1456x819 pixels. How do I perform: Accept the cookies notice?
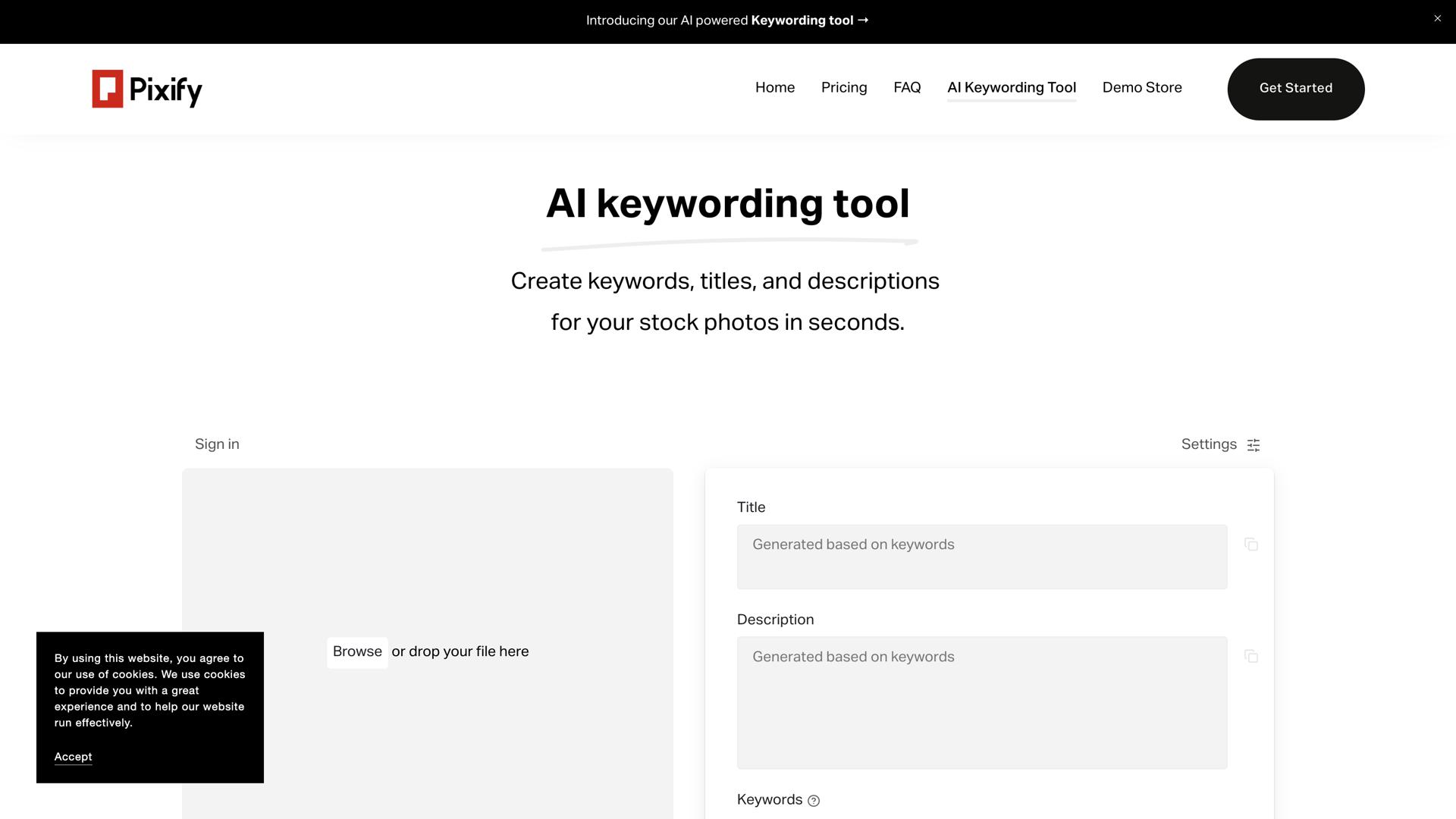(72, 757)
